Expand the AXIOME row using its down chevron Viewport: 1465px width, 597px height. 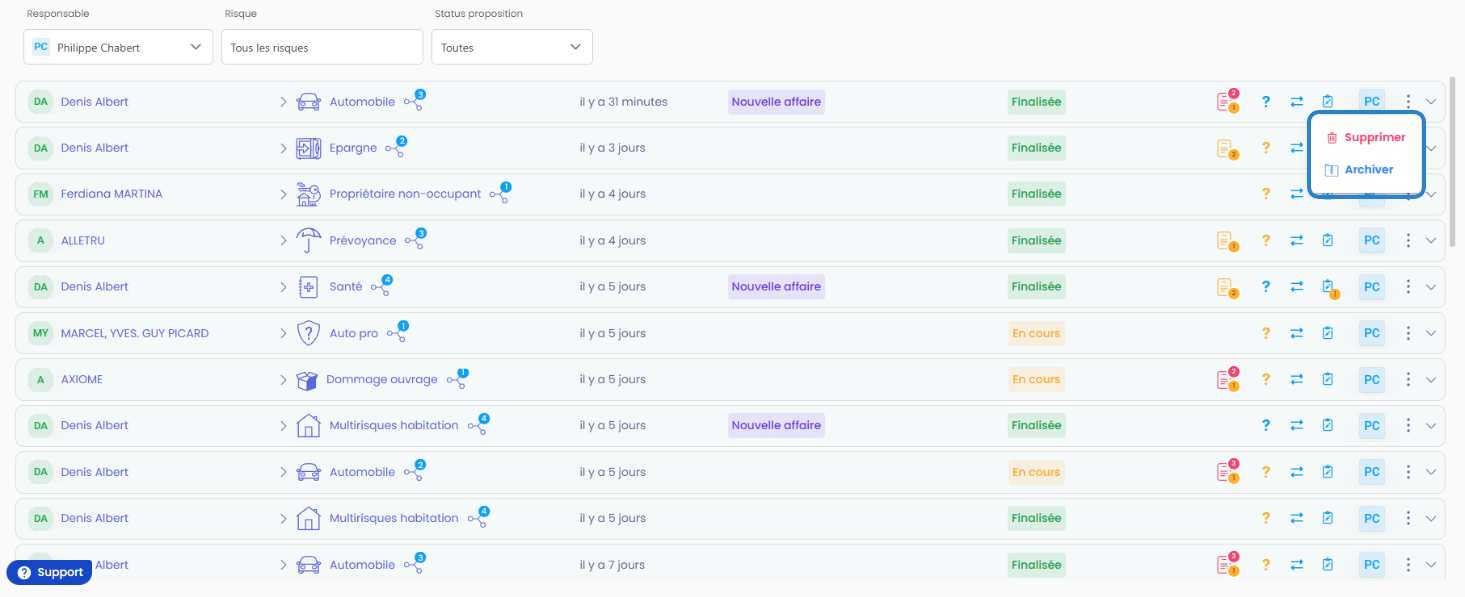coord(1431,379)
